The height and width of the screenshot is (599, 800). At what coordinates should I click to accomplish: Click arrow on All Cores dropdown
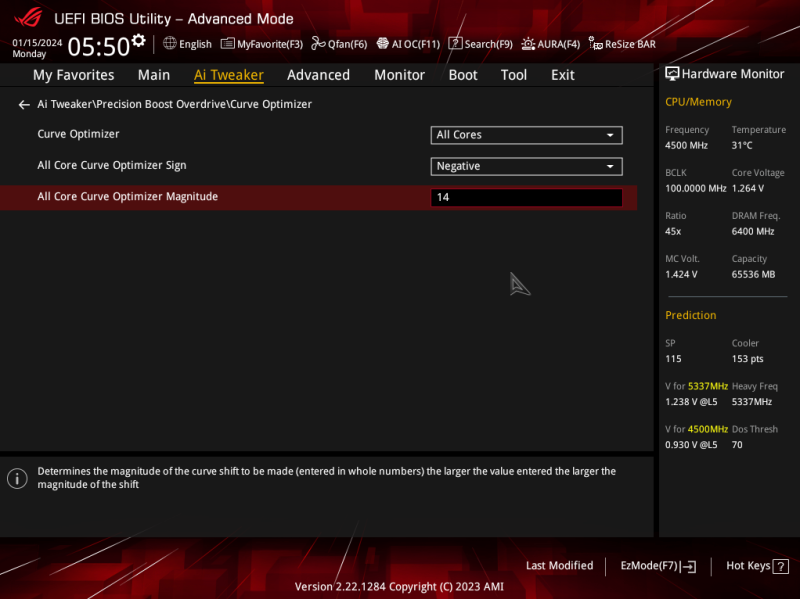[x=610, y=135]
